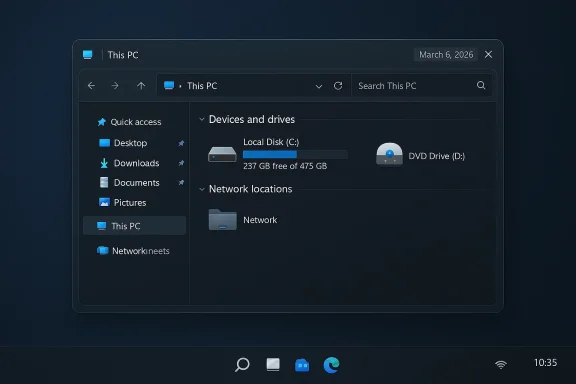Click the sidebar Network icon
The width and height of the screenshot is (576, 384).
tap(102, 251)
